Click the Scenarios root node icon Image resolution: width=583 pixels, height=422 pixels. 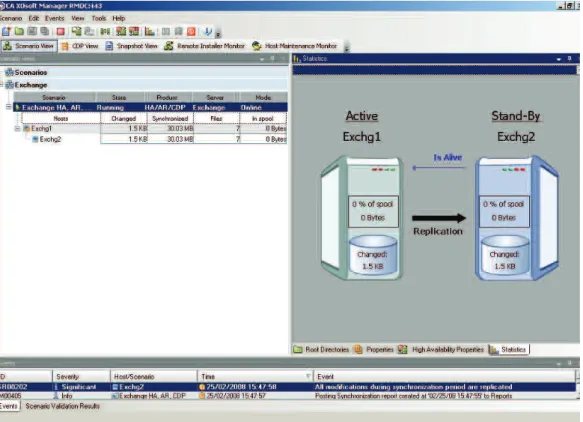(9, 73)
